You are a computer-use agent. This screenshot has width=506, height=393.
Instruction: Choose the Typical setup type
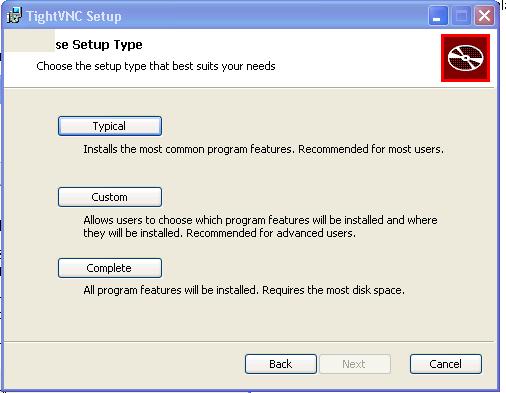click(x=110, y=126)
